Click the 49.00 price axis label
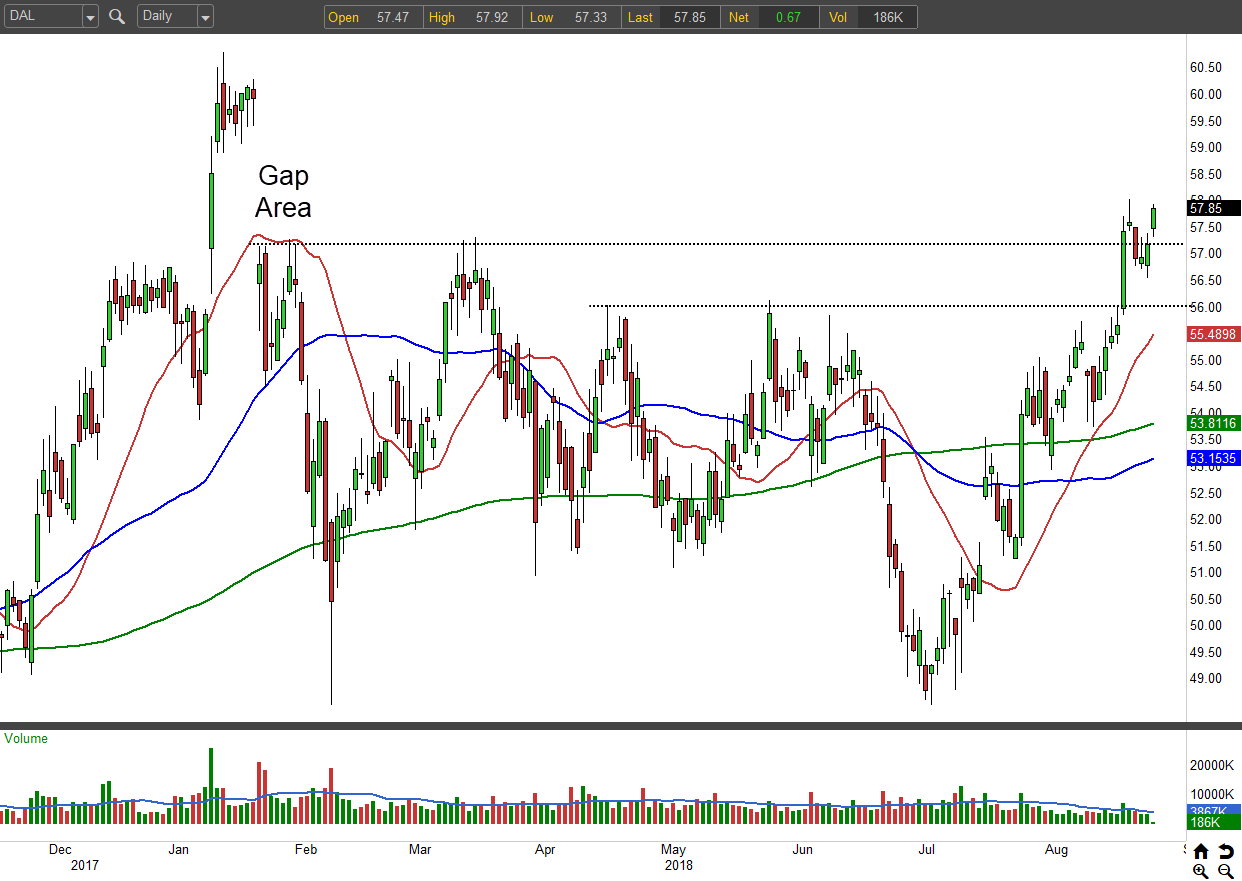Image resolution: width=1242 pixels, height=881 pixels. coord(1205,678)
